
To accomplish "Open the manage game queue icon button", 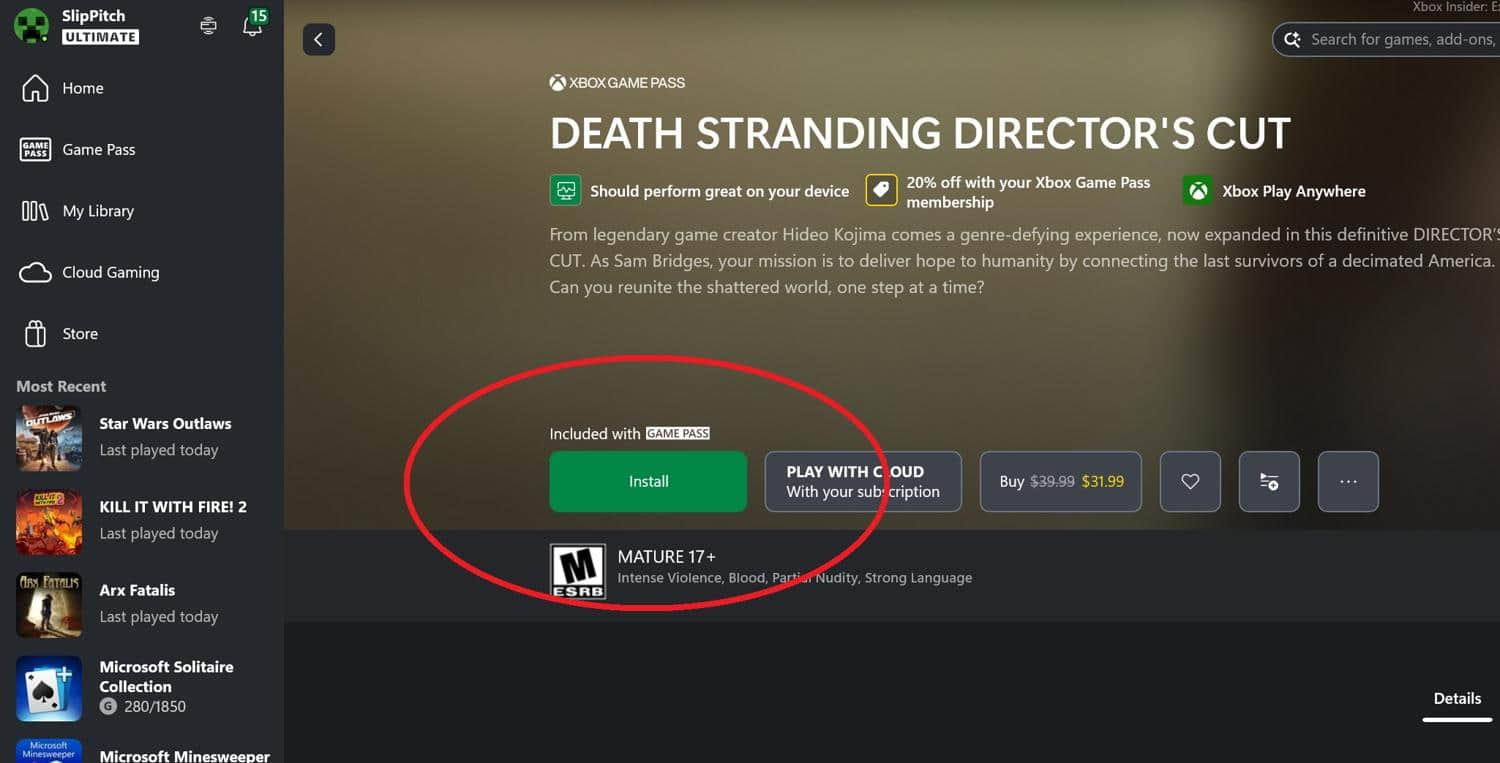I will click(1268, 482).
